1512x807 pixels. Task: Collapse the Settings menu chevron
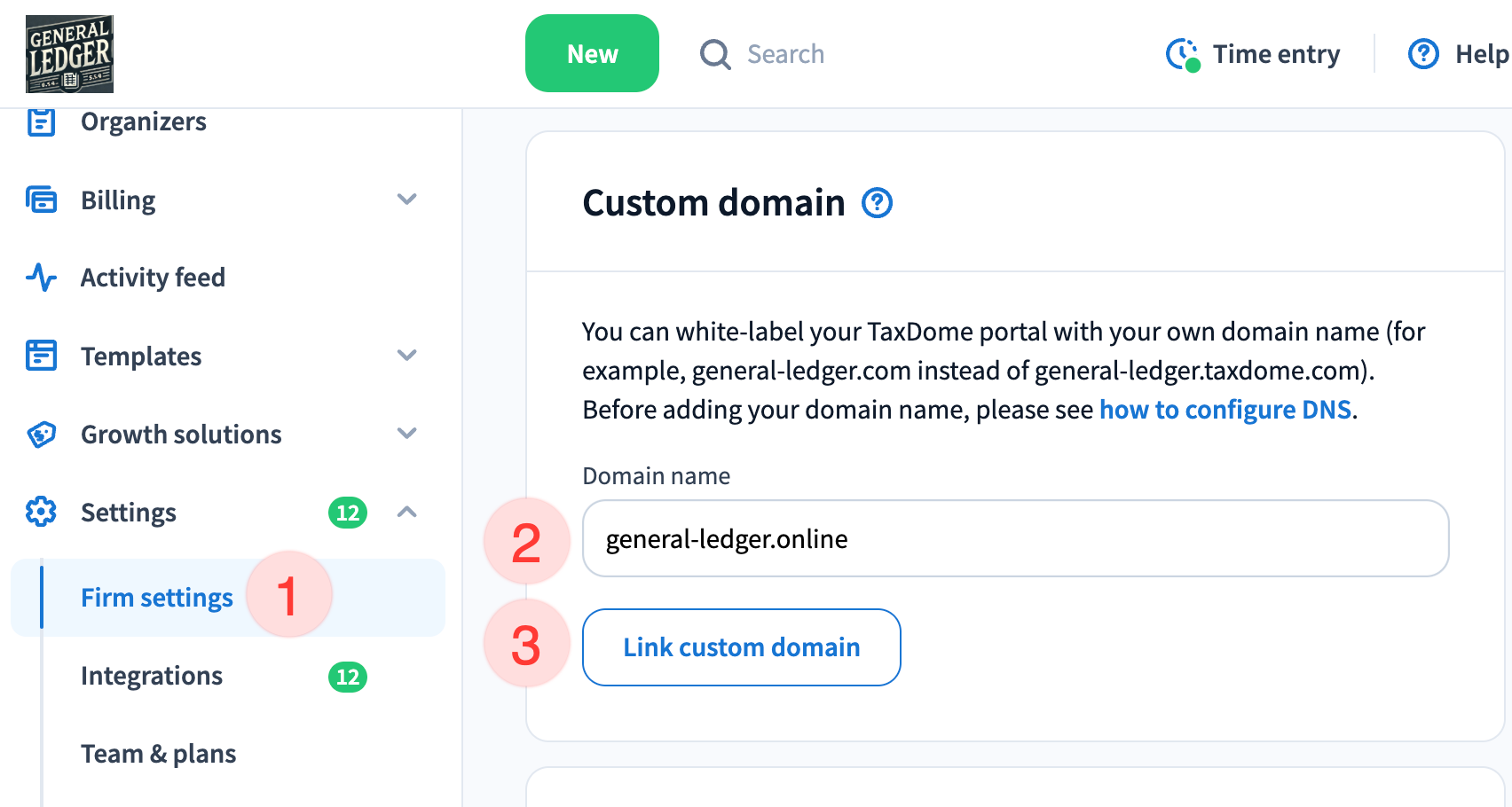406,513
